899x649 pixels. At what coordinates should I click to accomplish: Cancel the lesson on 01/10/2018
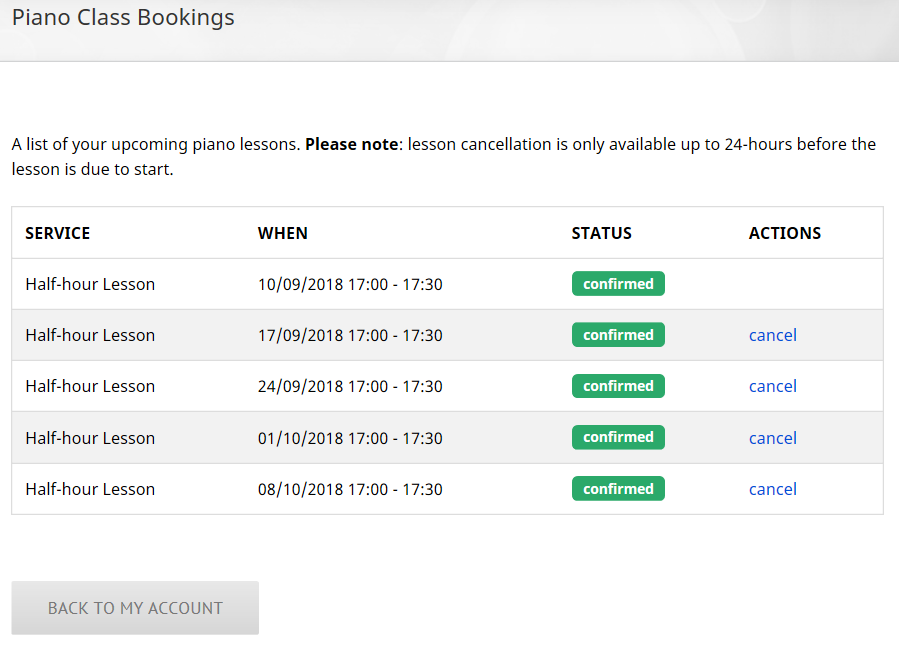pos(772,437)
